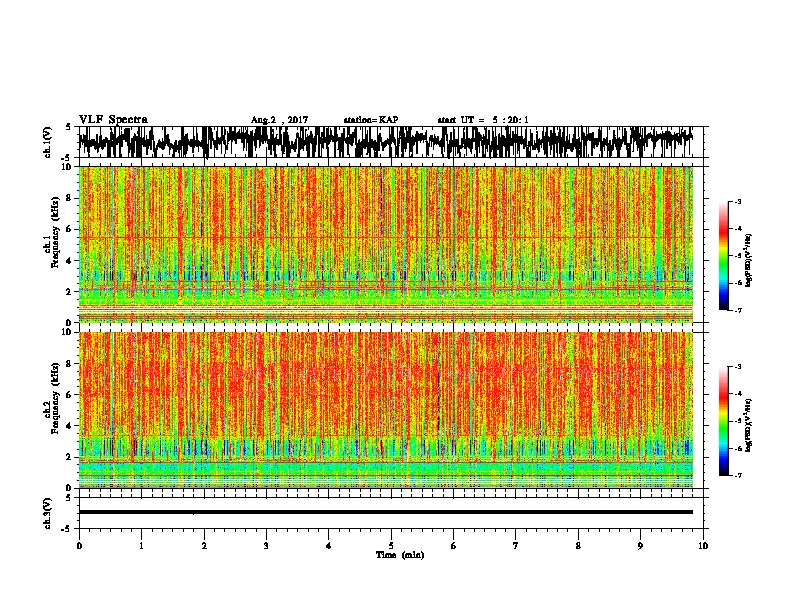The width and height of the screenshot is (792, 612).
Task: Select the "-3" label on ch.1 colorbar
Action: [737, 201]
